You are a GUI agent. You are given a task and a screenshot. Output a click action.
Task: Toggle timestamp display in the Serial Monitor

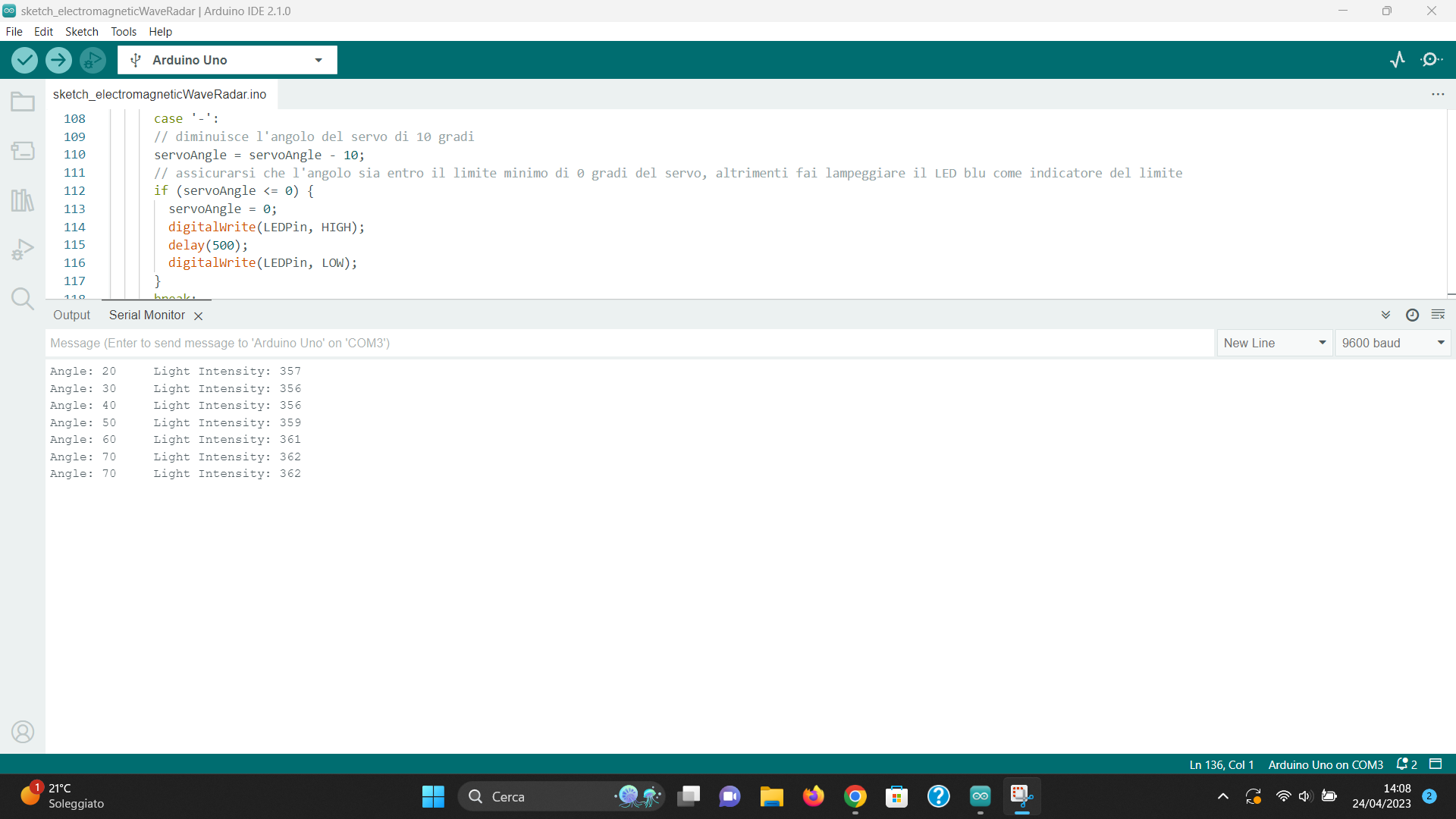[x=1412, y=315]
